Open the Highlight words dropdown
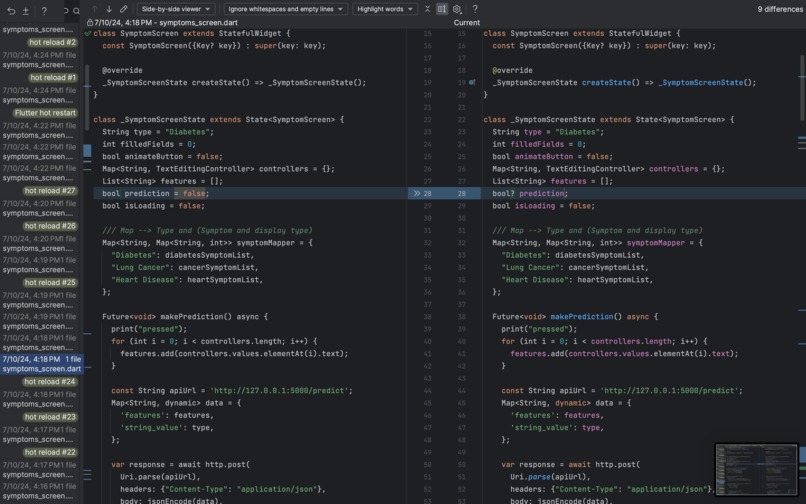The image size is (806, 504). [385, 9]
